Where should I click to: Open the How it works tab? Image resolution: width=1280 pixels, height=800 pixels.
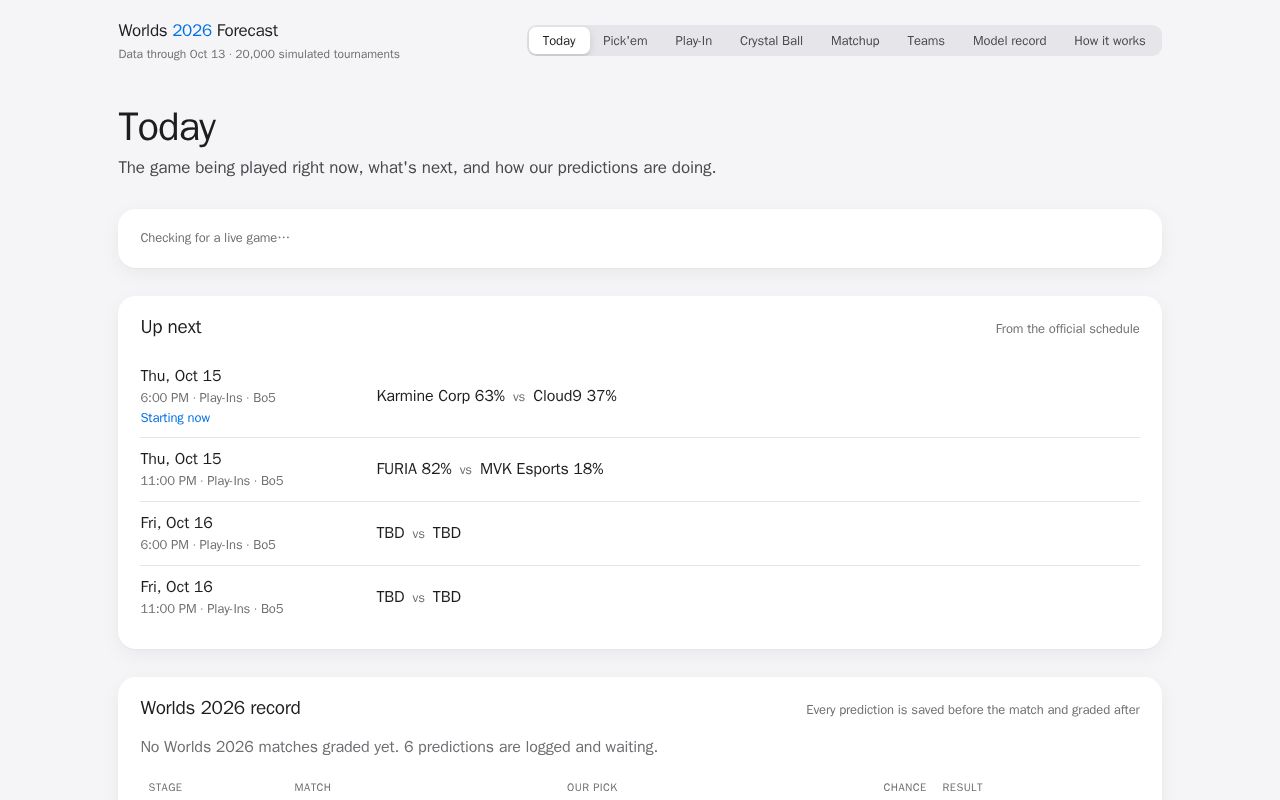pyautogui.click(x=1110, y=41)
